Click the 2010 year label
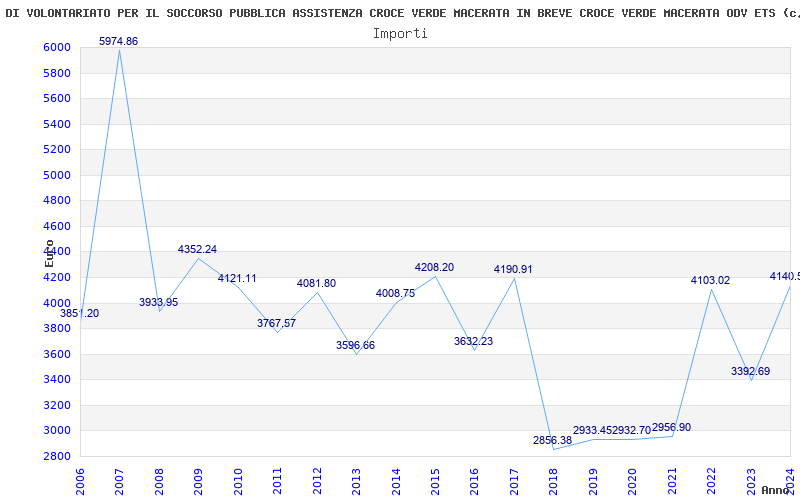Screen dimensions: 800x500 pos(237,482)
